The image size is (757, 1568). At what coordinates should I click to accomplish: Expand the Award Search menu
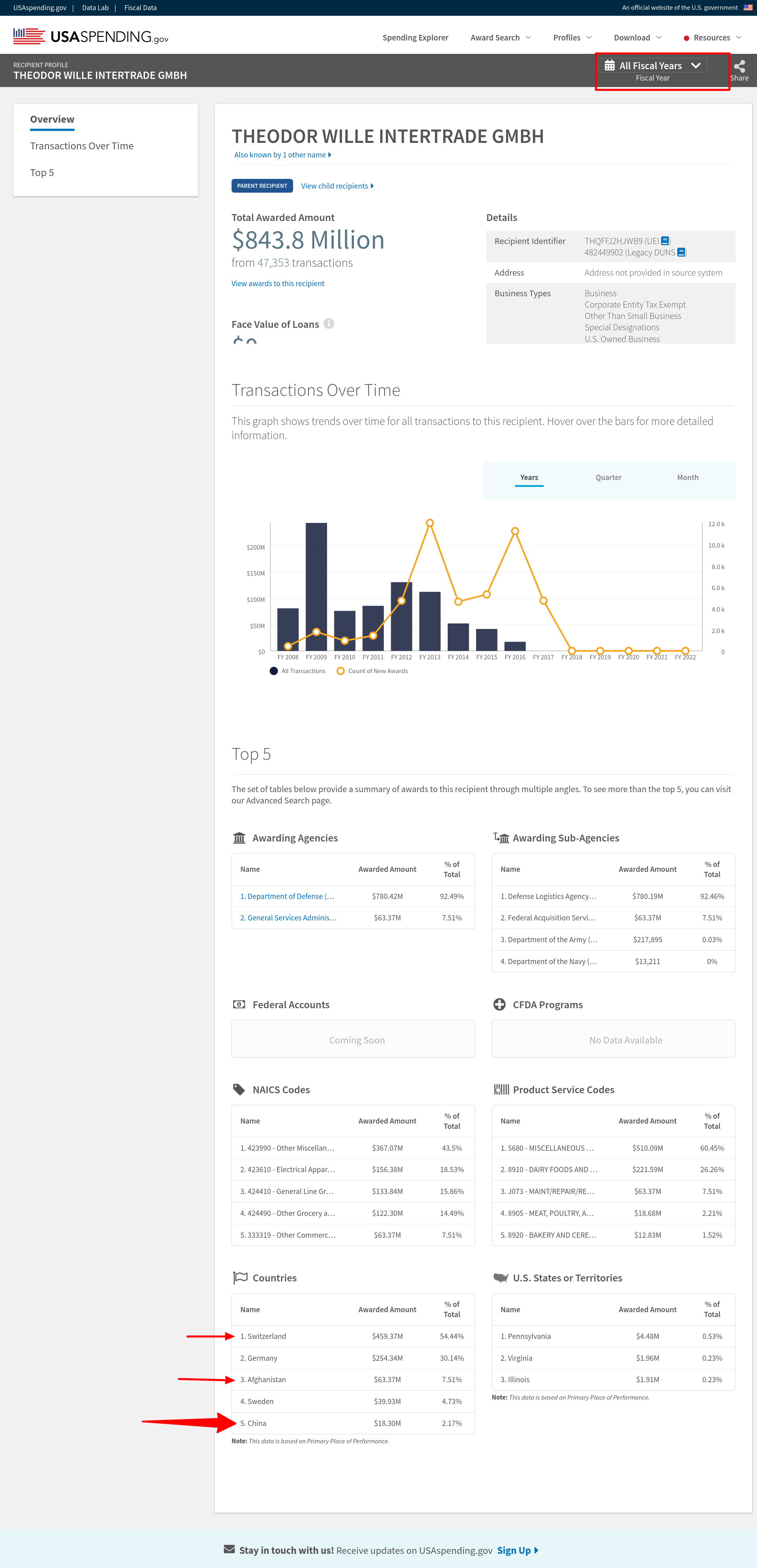click(501, 38)
